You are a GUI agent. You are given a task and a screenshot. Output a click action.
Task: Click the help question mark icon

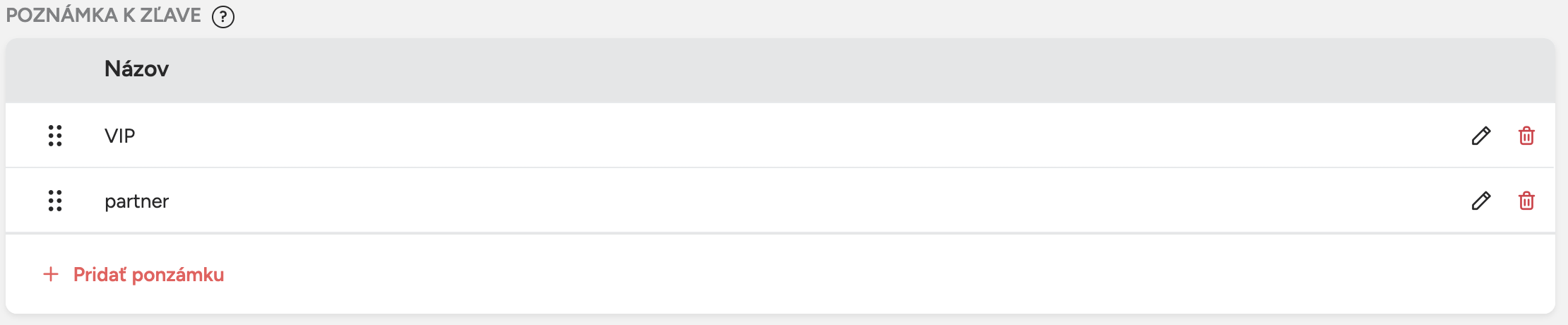pos(223,16)
